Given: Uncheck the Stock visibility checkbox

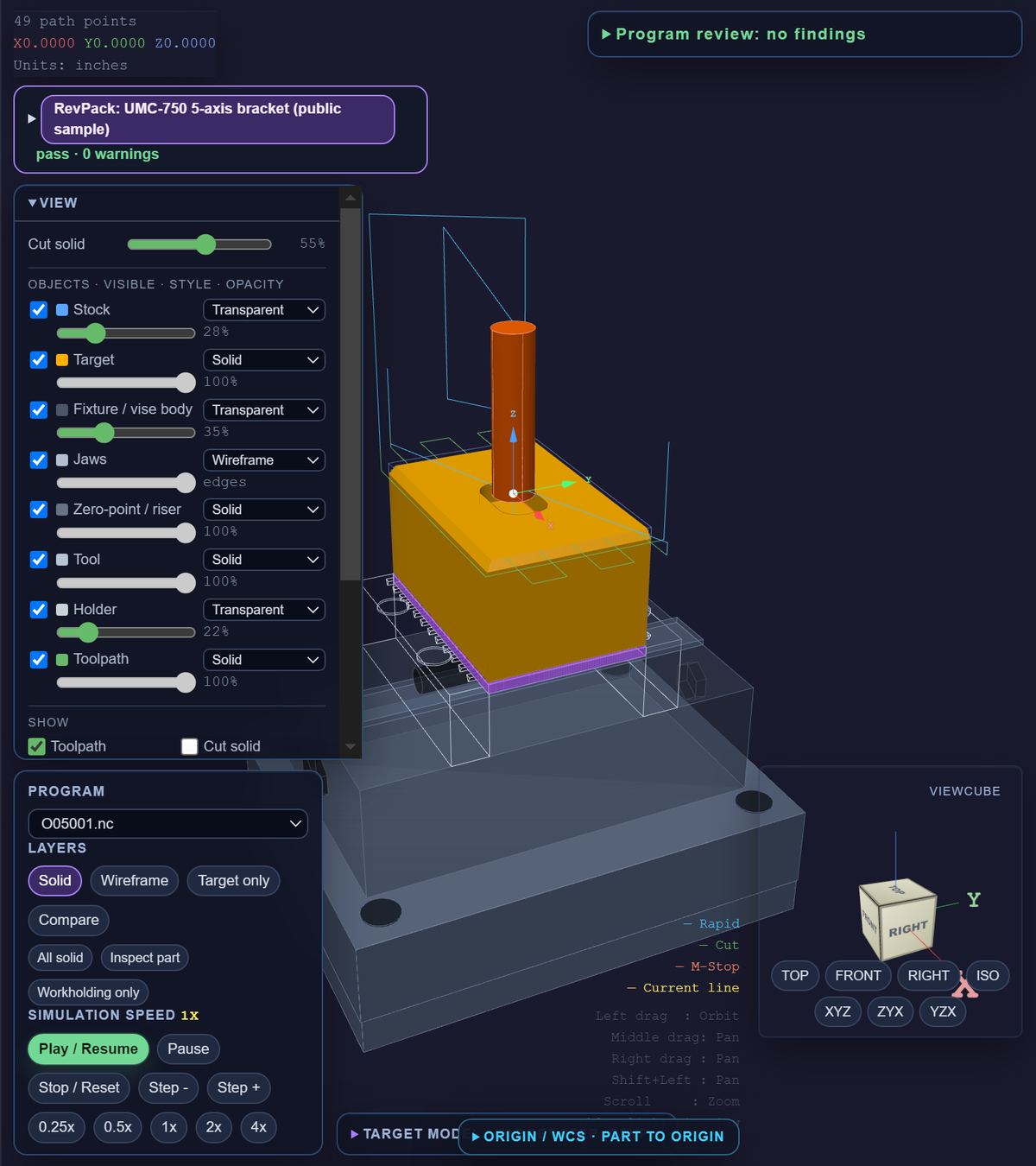Looking at the screenshot, I should 39,310.
